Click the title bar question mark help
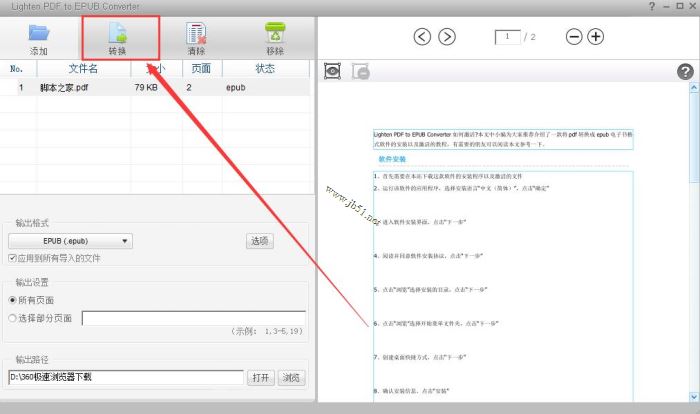Viewport: 700px width, 414px height. [652, 6]
